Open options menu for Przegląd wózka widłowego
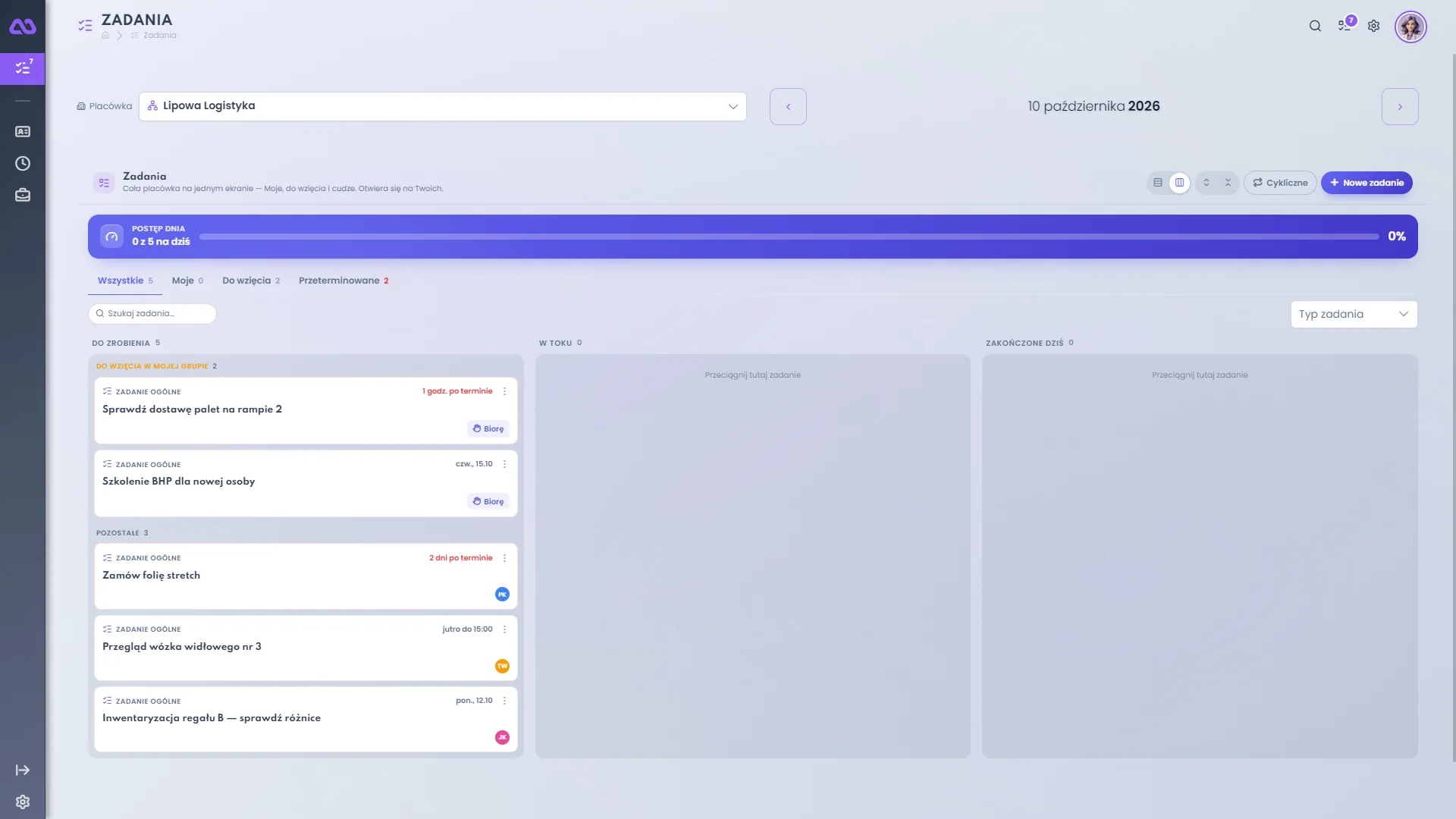 click(504, 629)
